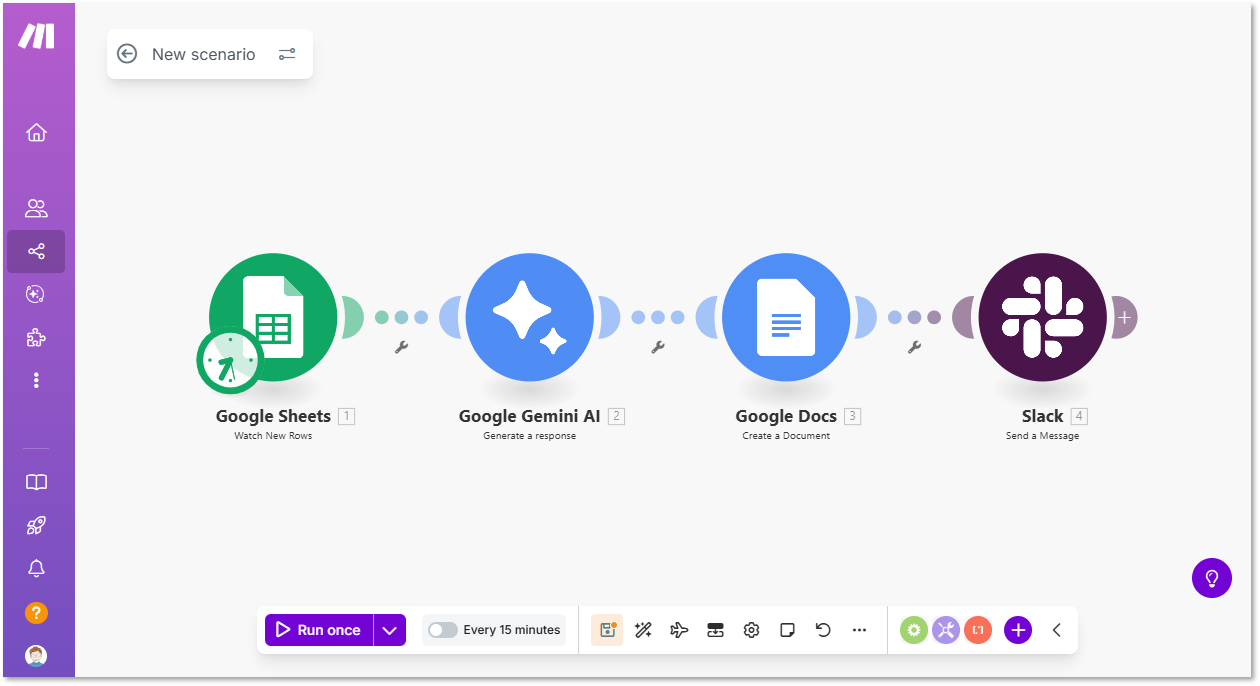Click the Watch New Rows text
The image size is (1260, 686).
pos(273,436)
